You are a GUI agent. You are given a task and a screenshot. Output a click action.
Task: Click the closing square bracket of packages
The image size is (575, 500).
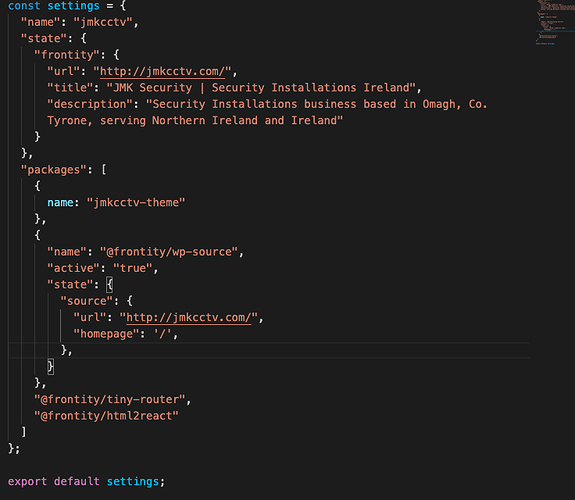tap(24, 432)
